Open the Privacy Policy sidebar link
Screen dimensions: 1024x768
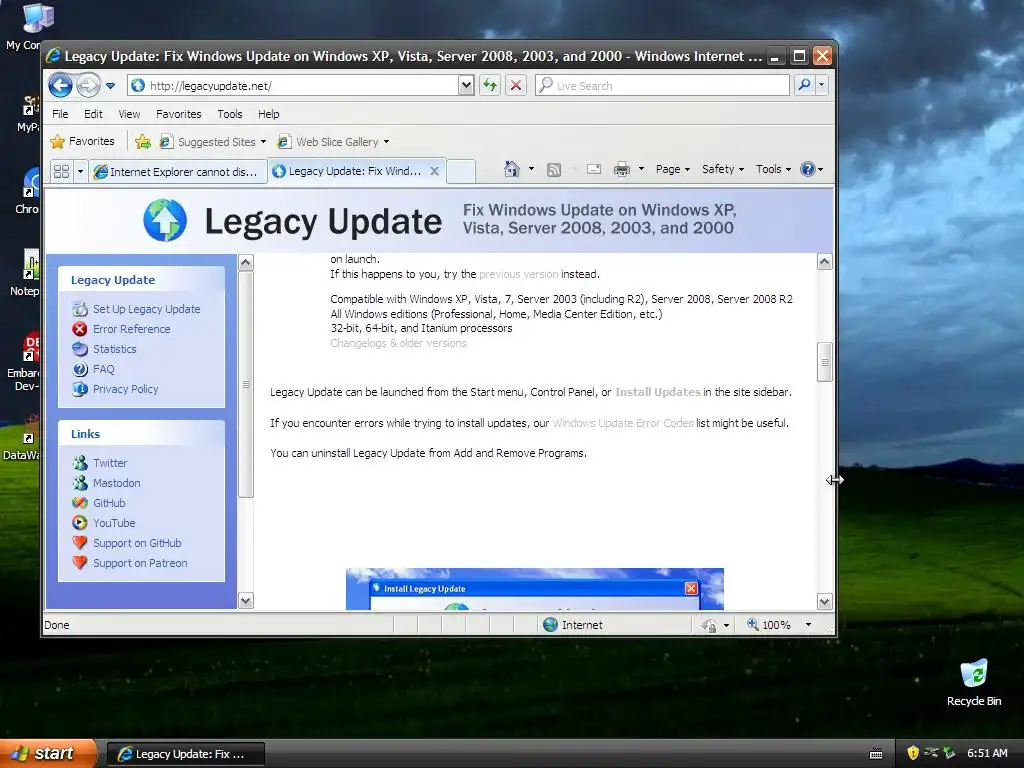click(125, 389)
